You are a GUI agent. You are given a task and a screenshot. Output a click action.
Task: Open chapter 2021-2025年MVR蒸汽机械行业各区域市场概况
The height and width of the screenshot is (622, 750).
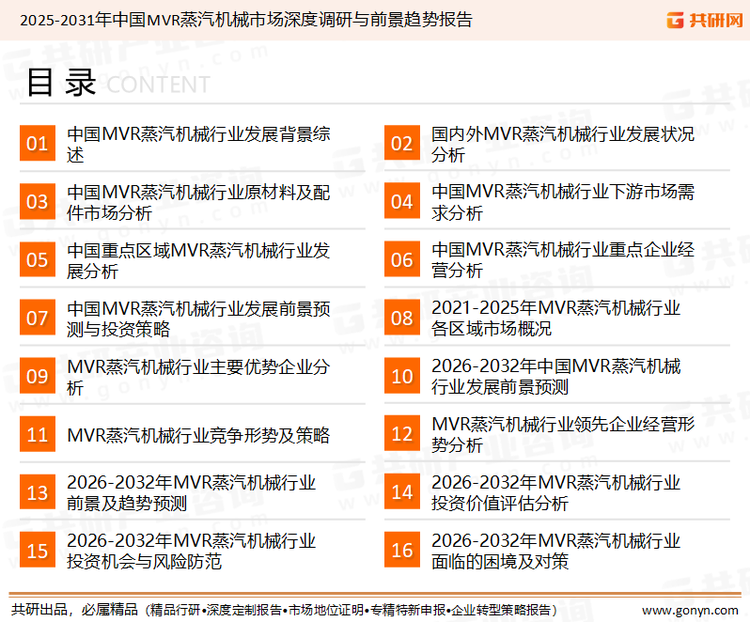556,318
